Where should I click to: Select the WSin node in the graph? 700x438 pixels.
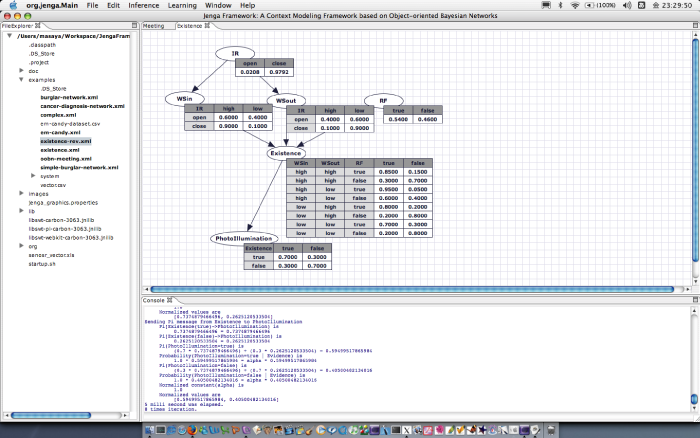pyautogui.click(x=185, y=100)
